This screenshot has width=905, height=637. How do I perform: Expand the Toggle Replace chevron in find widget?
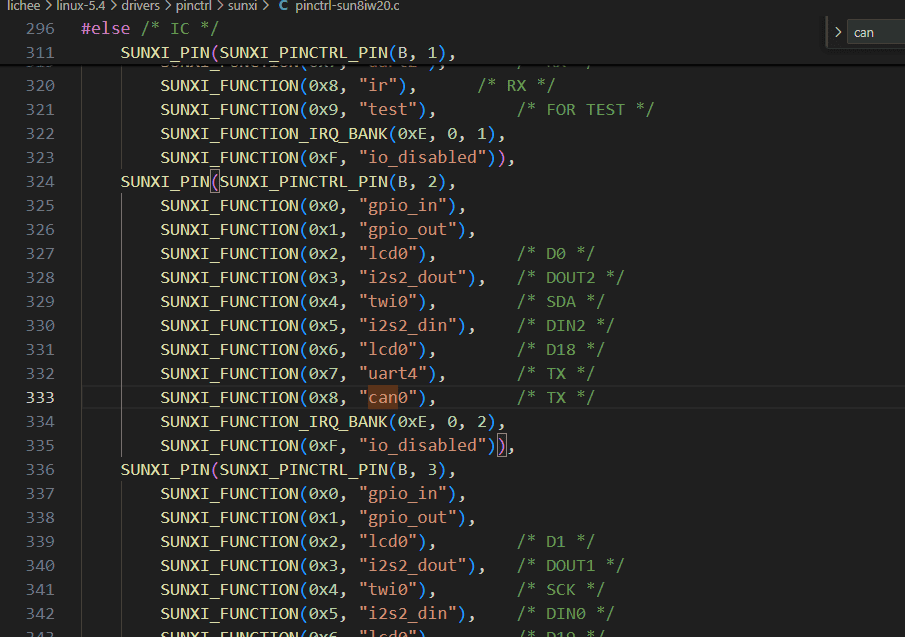pos(837,32)
